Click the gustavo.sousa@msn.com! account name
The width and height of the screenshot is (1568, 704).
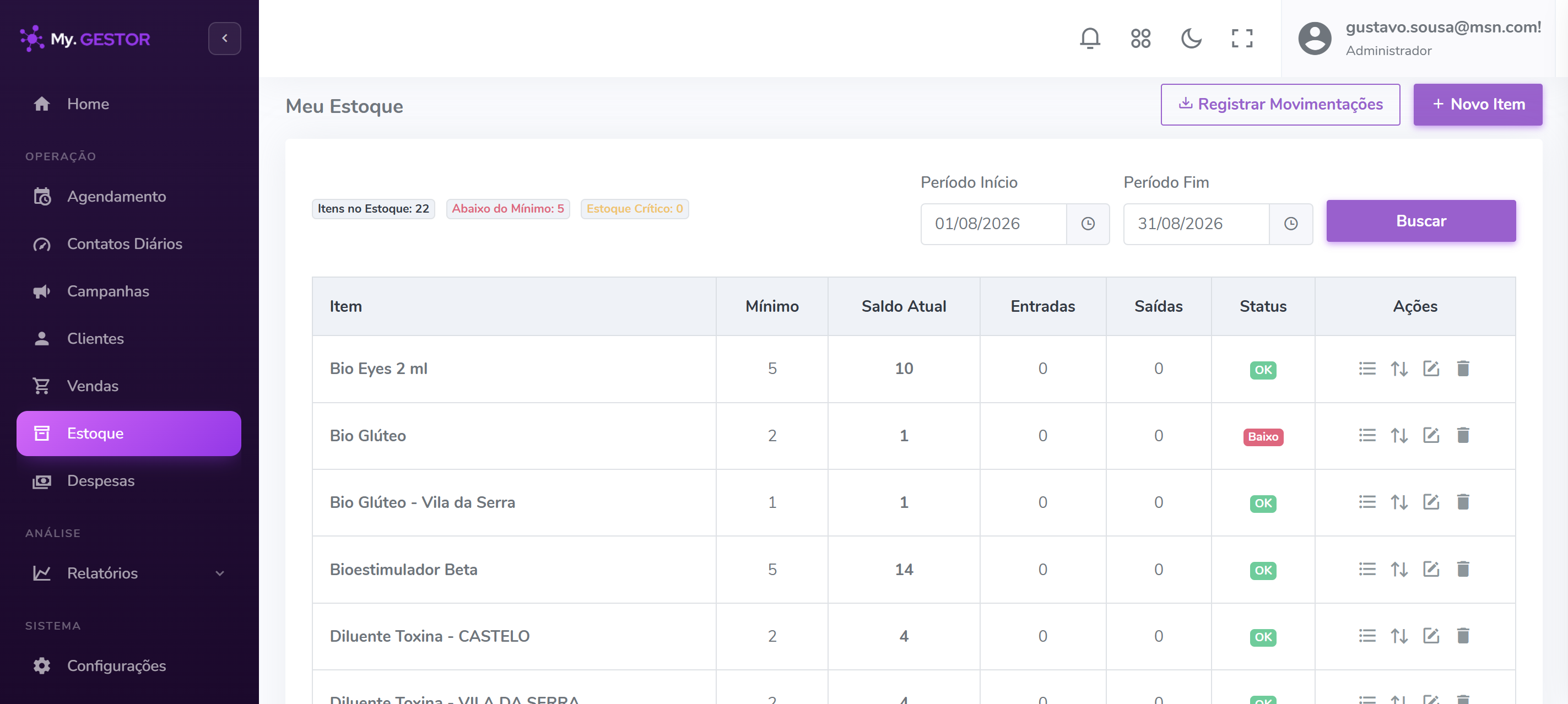(1443, 28)
